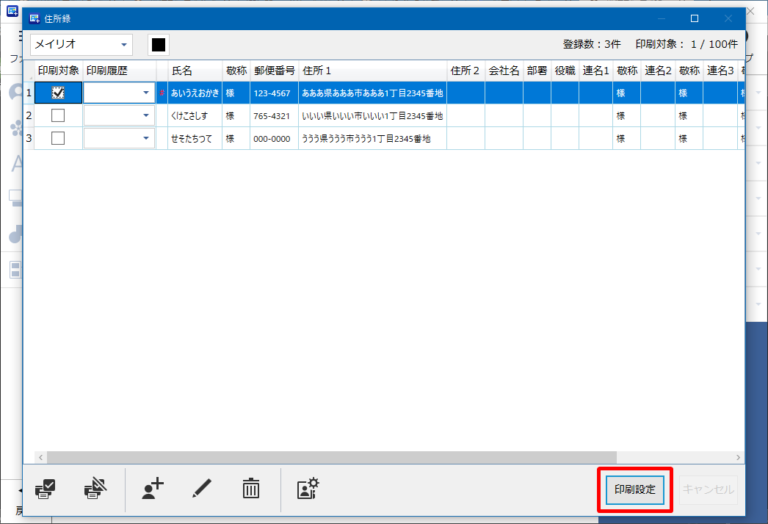Click the 郵便番号 column header
This screenshot has height=524, width=768.
pyautogui.click(x=273, y=71)
